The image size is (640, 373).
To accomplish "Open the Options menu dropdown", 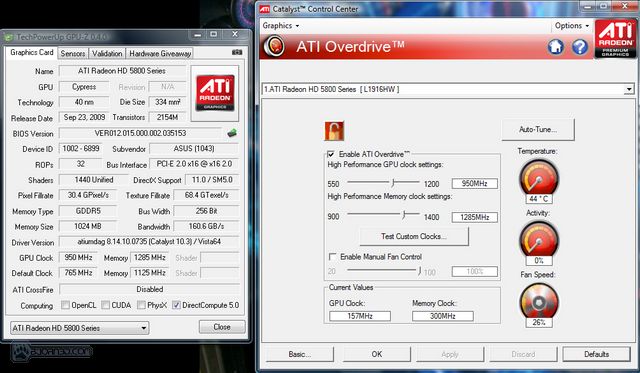I will (572, 26).
